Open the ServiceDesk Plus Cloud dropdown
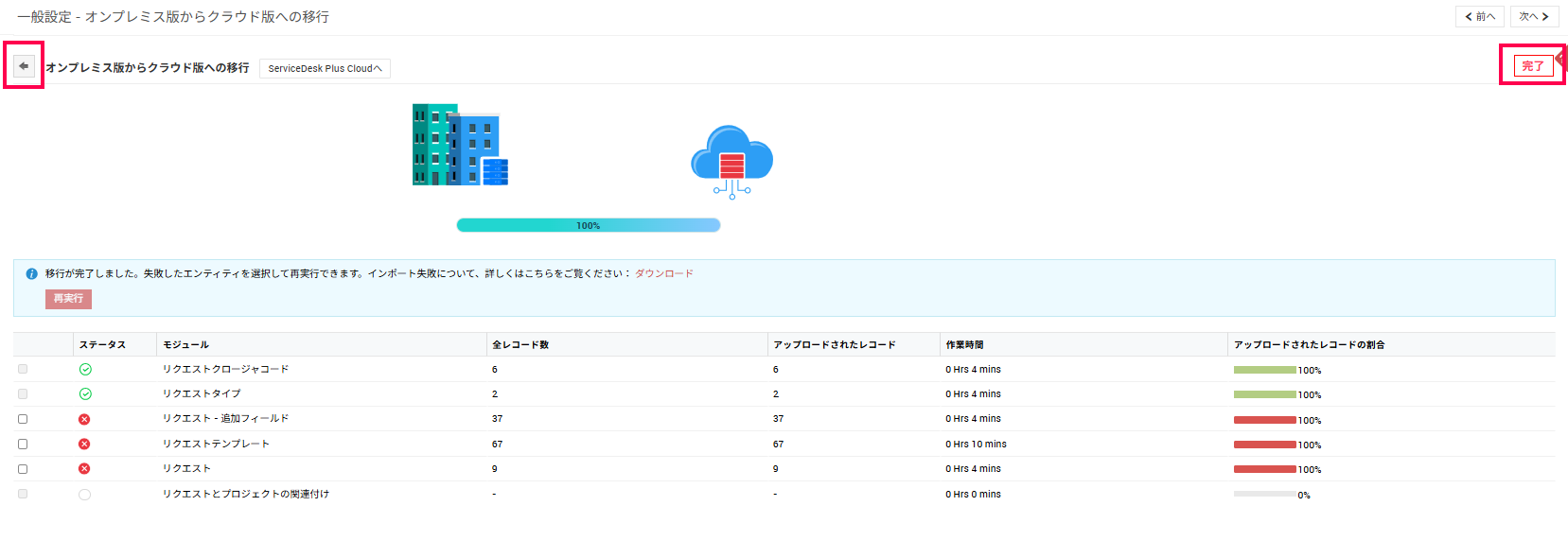Image resolution: width=1568 pixels, height=541 pixels. pos(325,68)
